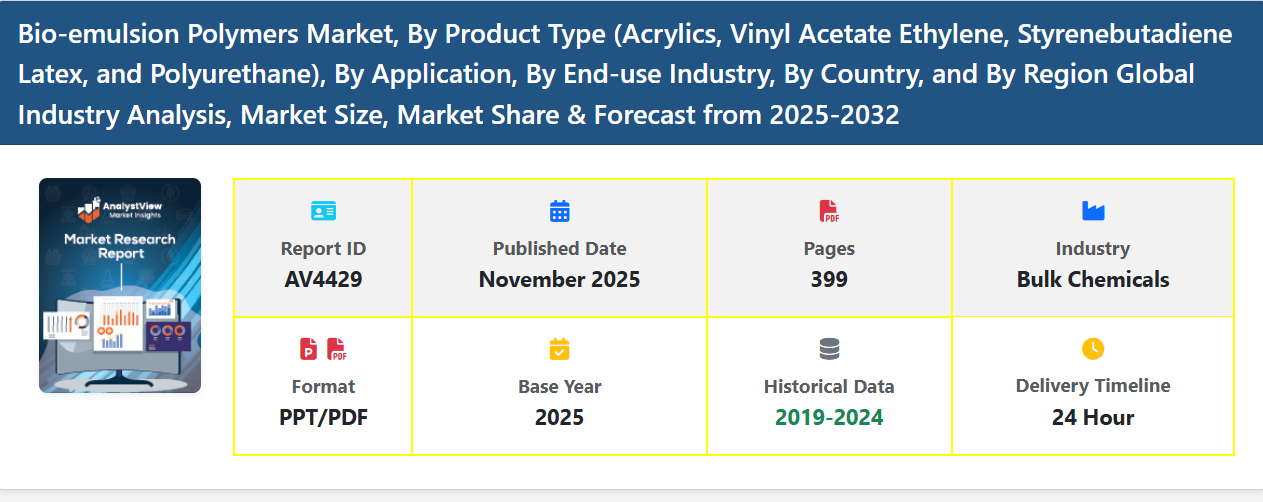Image resolution: width=1263 pixels, height=502 pixels.
Task: Click the Bulk Chemicals industry value
Action: 1092,280
